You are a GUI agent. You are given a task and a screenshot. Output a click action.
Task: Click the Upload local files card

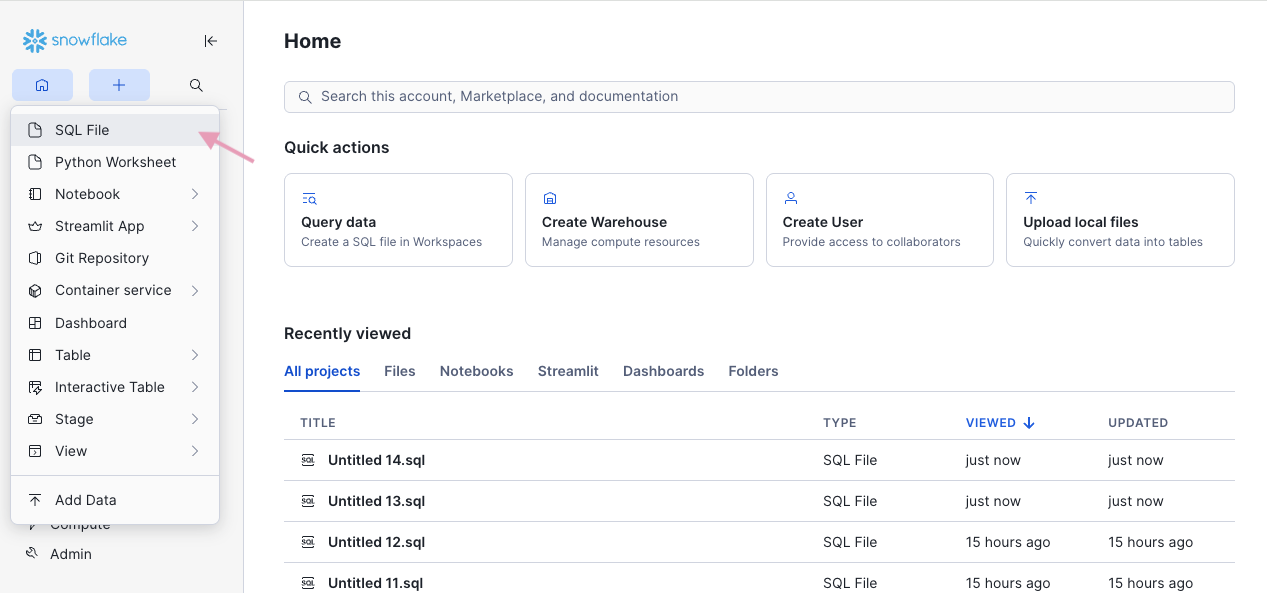(x=1119, y=220)
